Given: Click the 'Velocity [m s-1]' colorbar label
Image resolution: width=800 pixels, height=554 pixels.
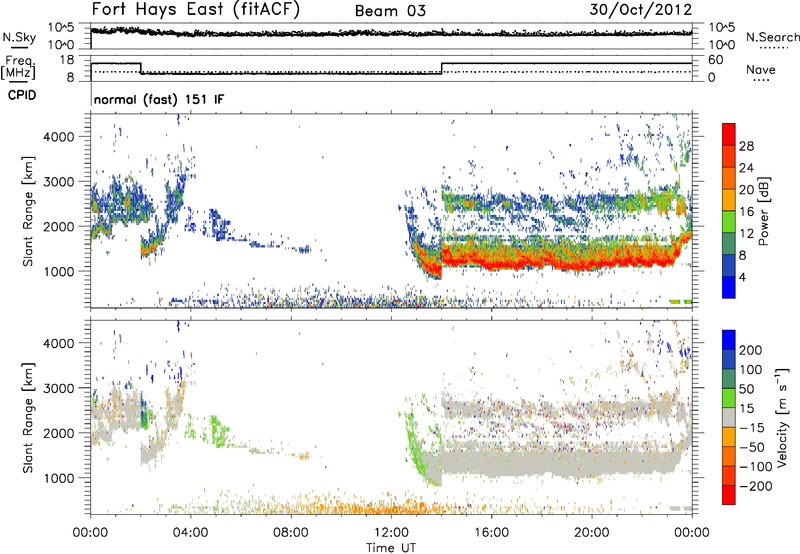Looking at the screenshot, I should pyautogui.click(x=781, y=417).
